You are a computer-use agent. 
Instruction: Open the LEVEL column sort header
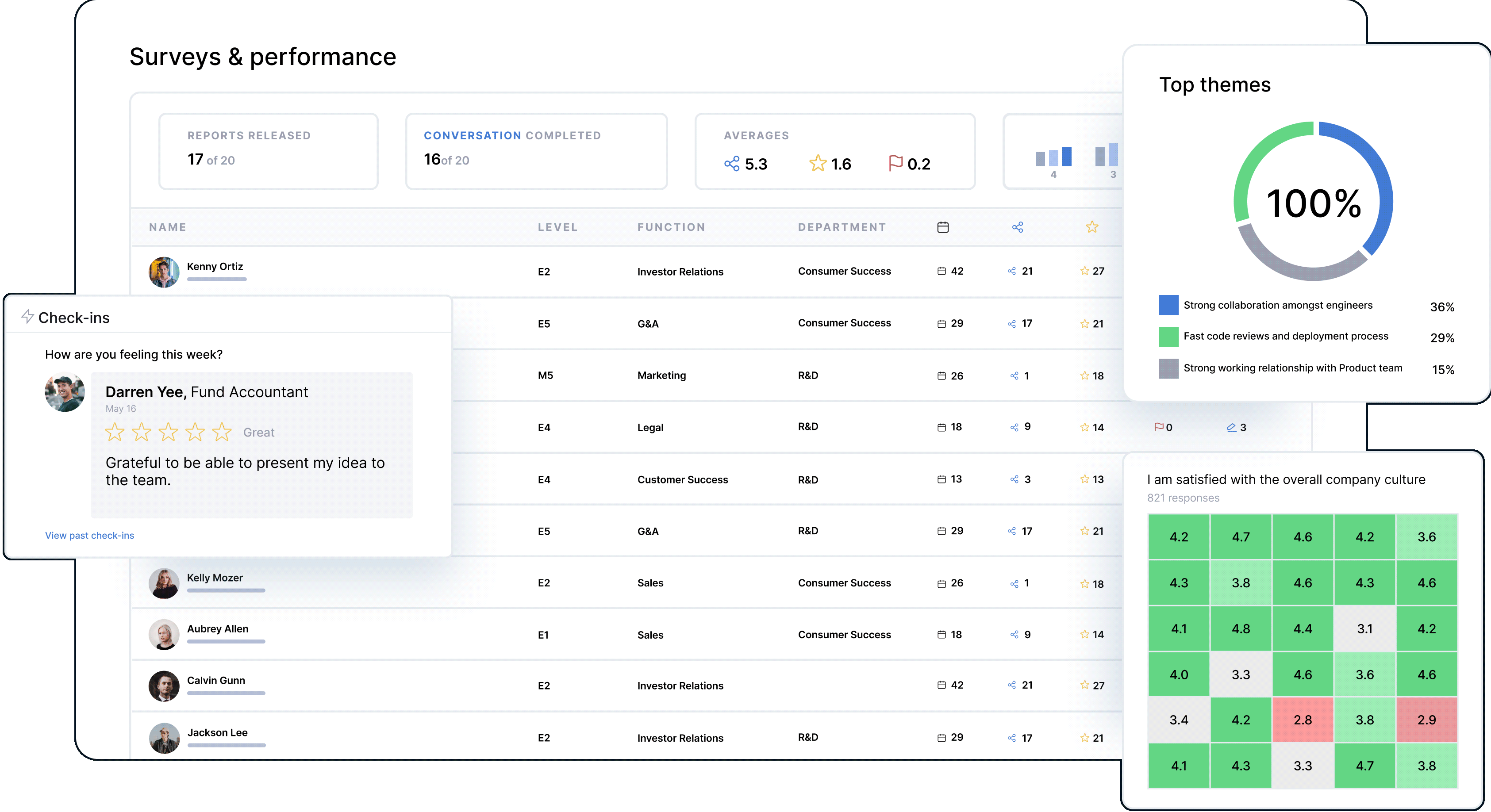tap(557, 227)
